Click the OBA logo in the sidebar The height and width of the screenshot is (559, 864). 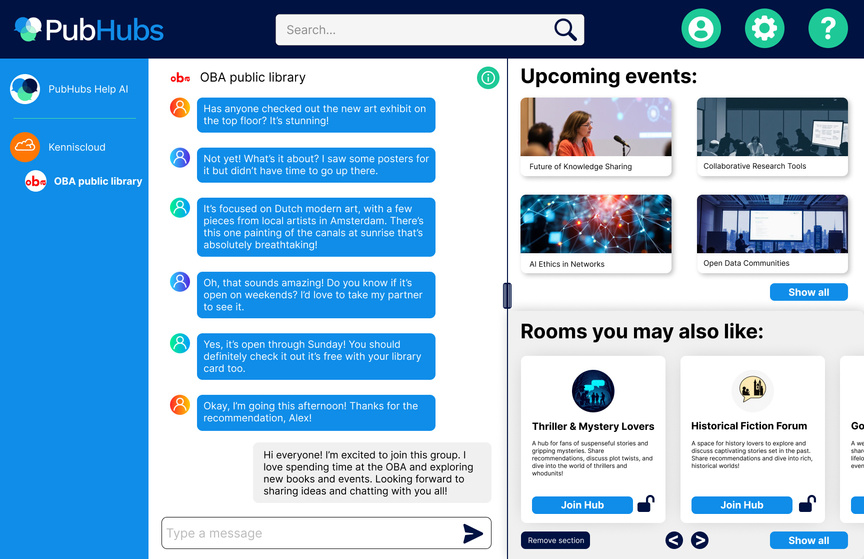(36, 181)
